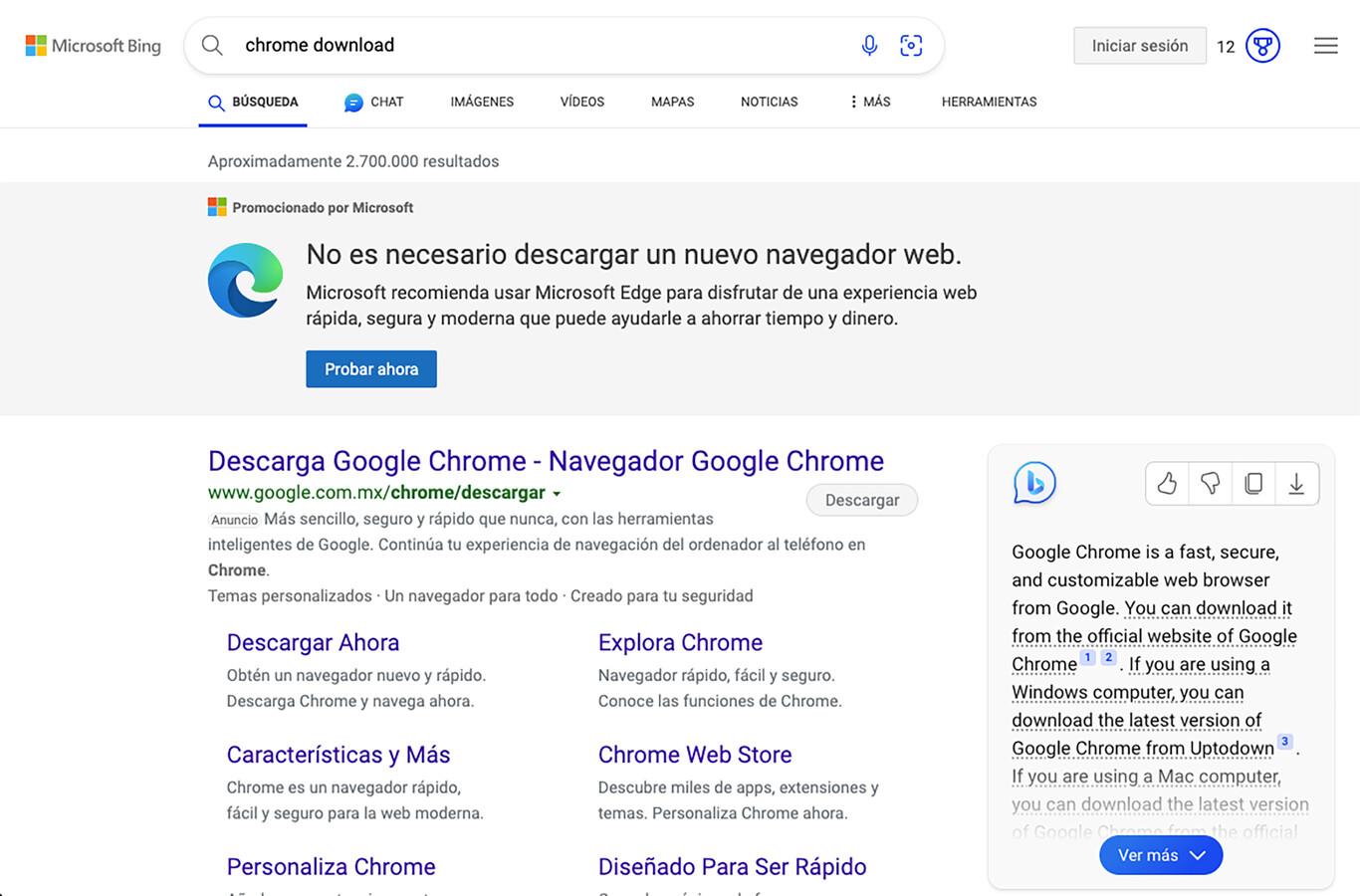Open the Descarga Google Chrome result link

(x=546, y=461)
